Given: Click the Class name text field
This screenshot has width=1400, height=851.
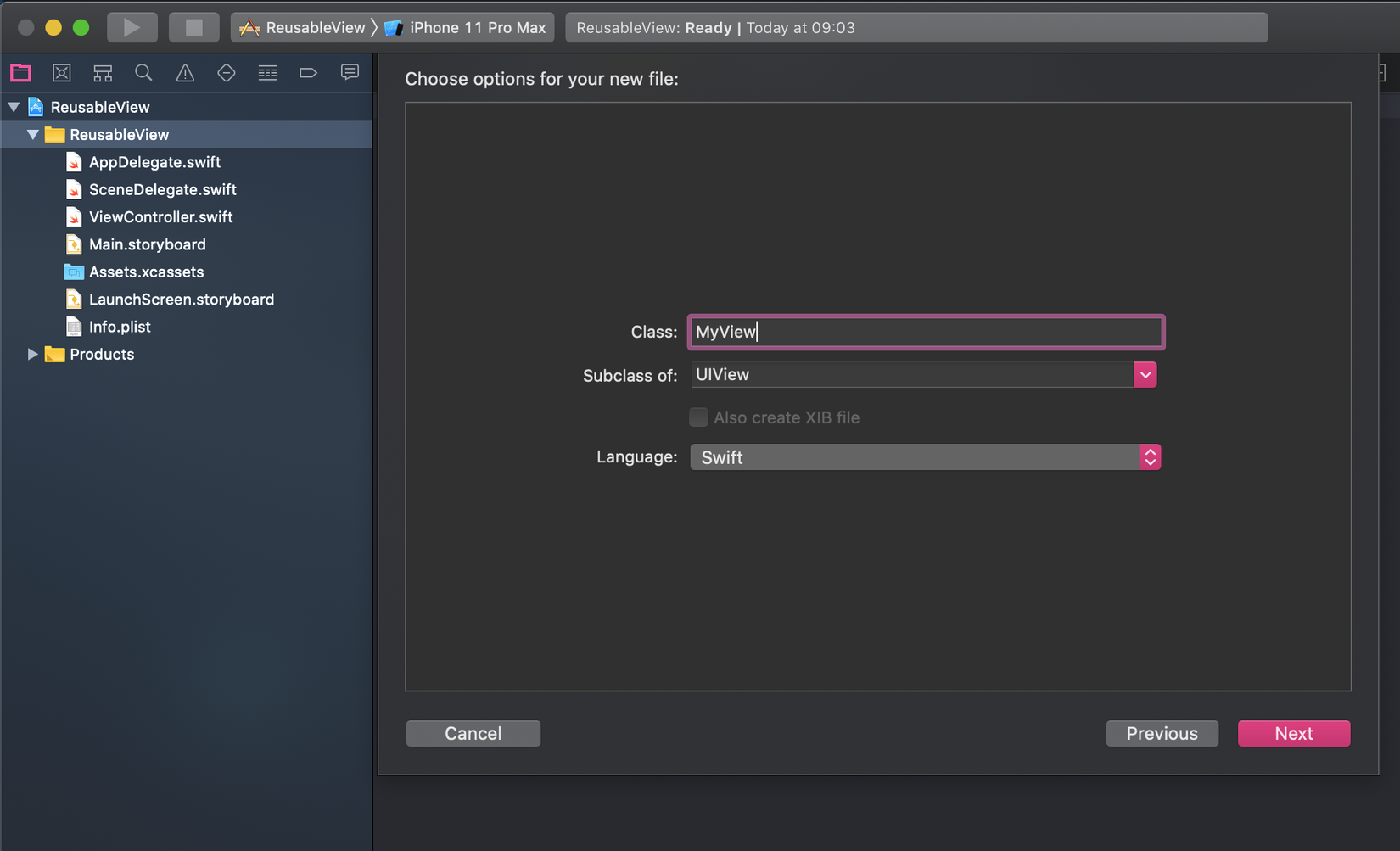Looking at the screenshot, I should (x=926, y=332).
